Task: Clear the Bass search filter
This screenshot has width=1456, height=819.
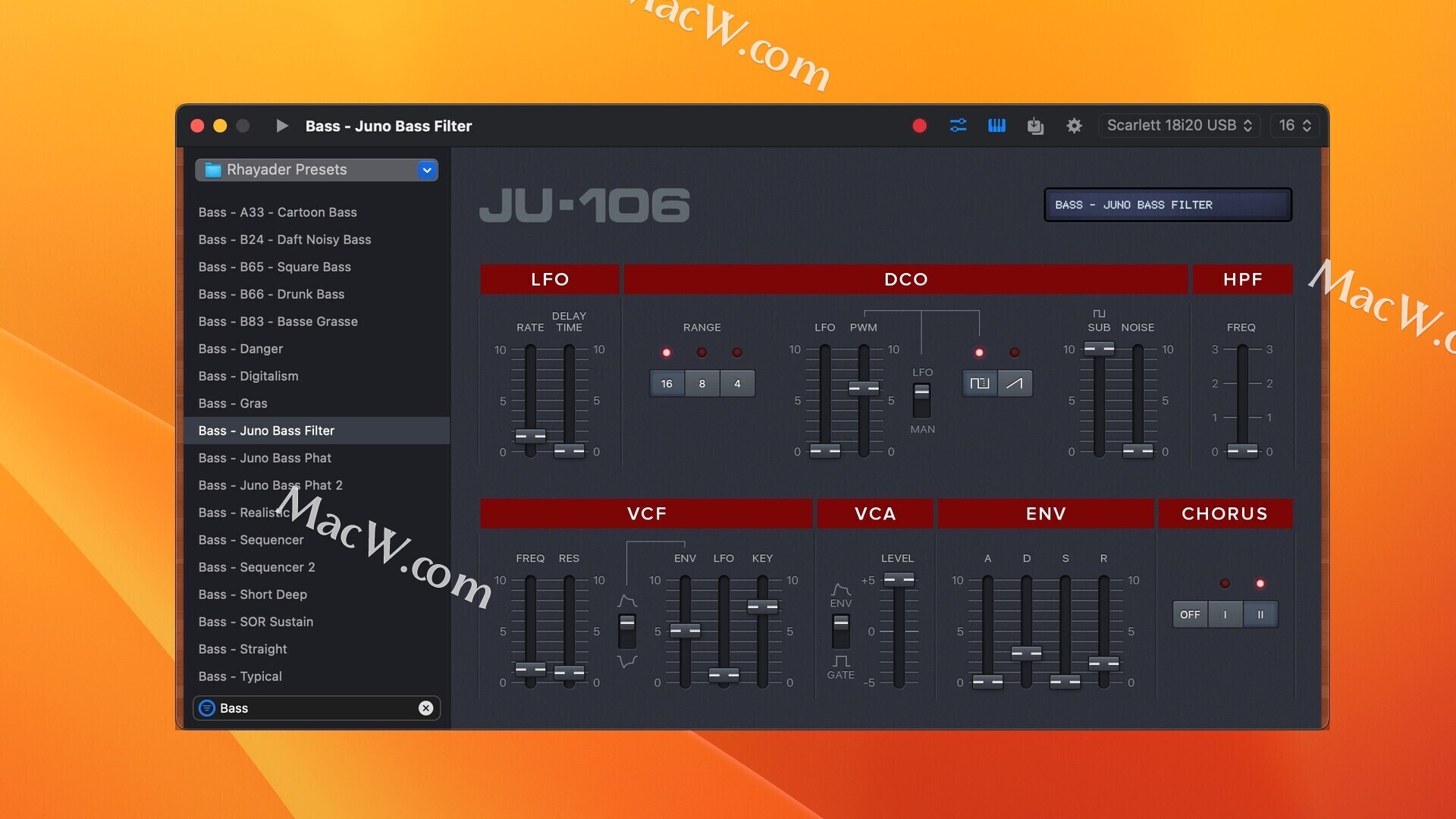Action: [426, 708]
